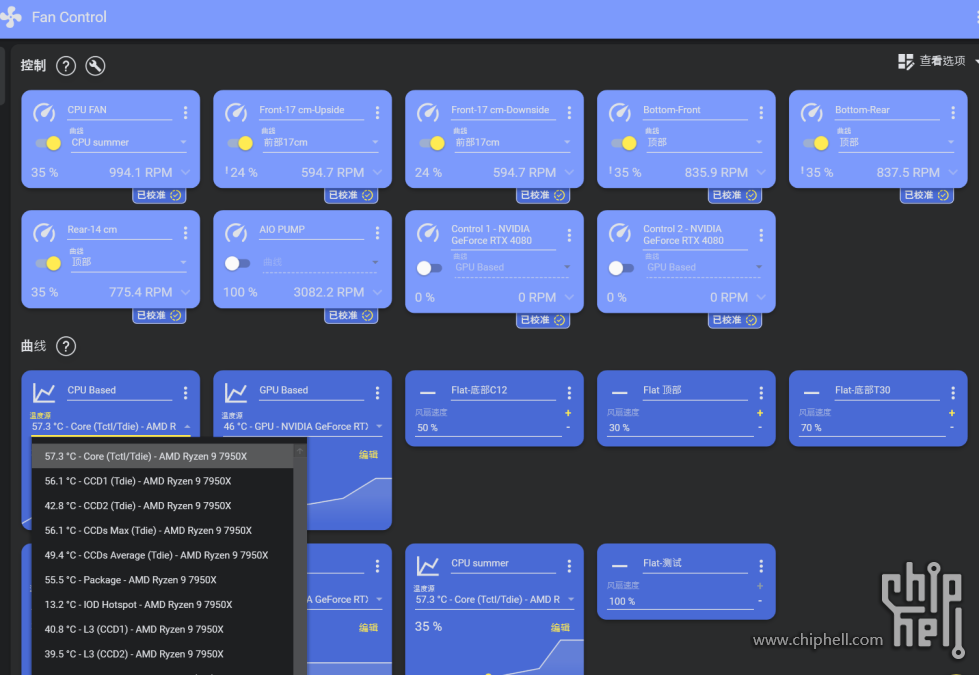Viewport: 979px width, 675px height.
Task: Toggle the Front-17 cm-Upside control switch
Action: click(x=240, y=143)
